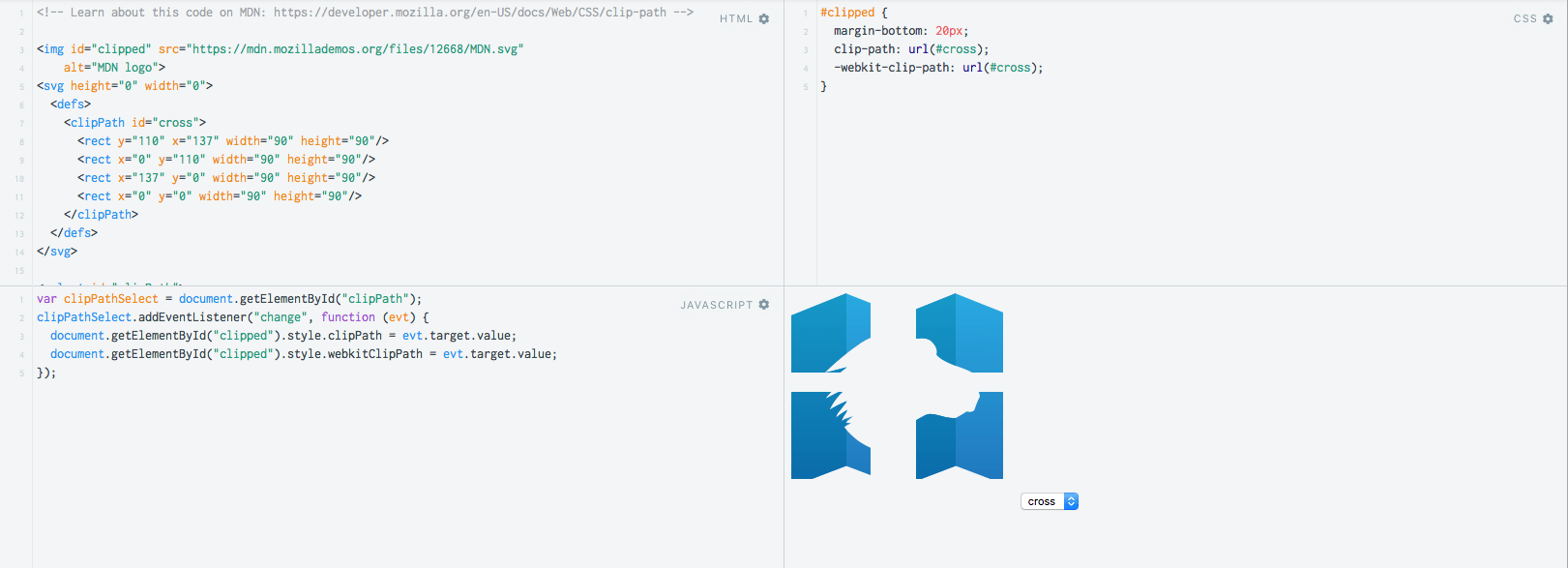This screenshot has width=1568, height=568.
Task: Click the MDN.svg src attribute value
Action: [x=355, y=49]
